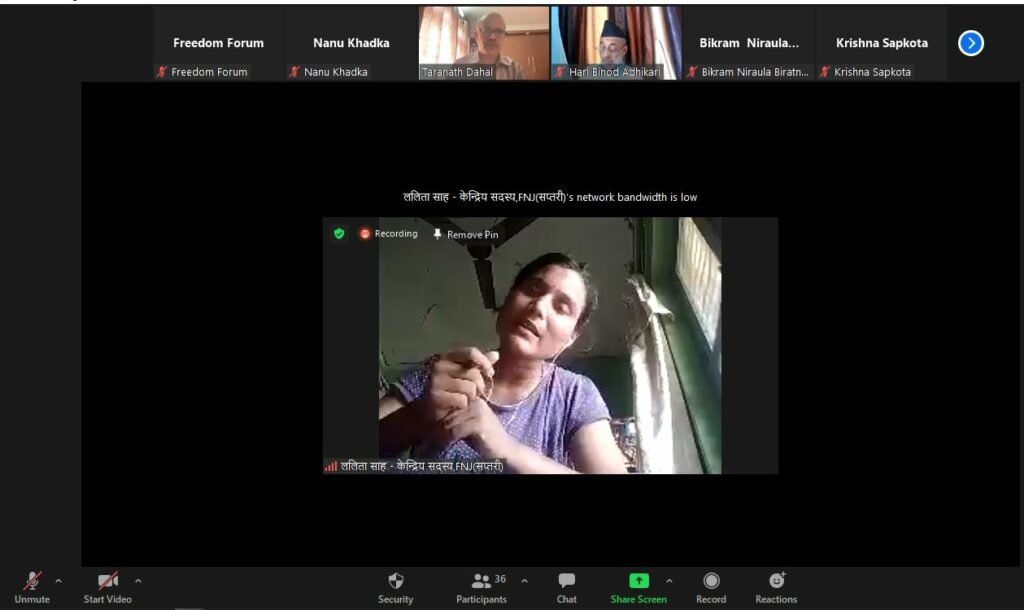
Task: Expand video options arrow beside Start Video
Action: tap(138, 580)
